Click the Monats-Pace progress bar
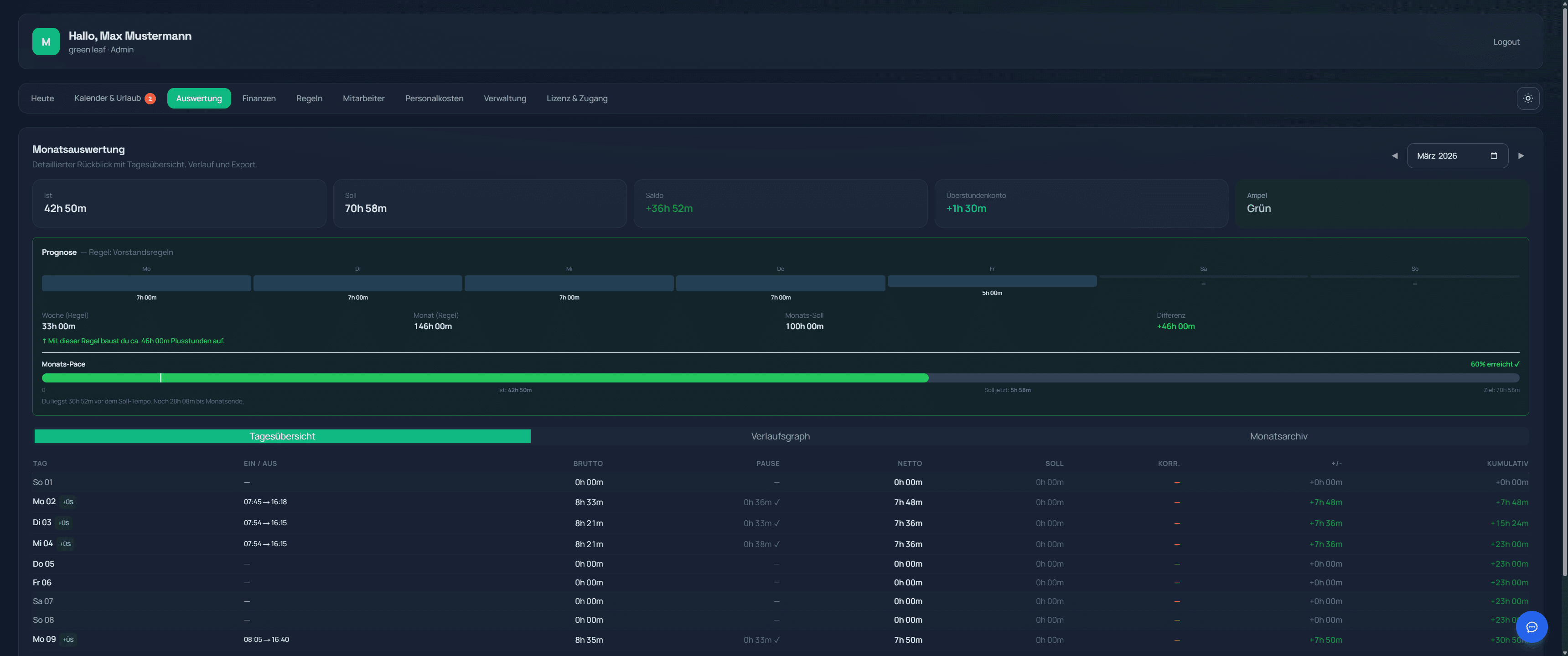The width and height of the screenshot is (1568, 656). point(780,378)
